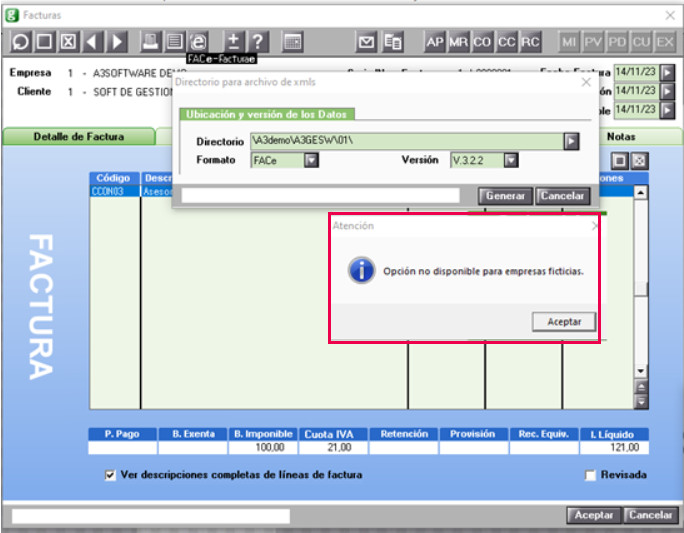Viewport: 684px width, 533px height.
Task: Click the Cuota IVA value 21,00
Action: [x=333, y=448]
